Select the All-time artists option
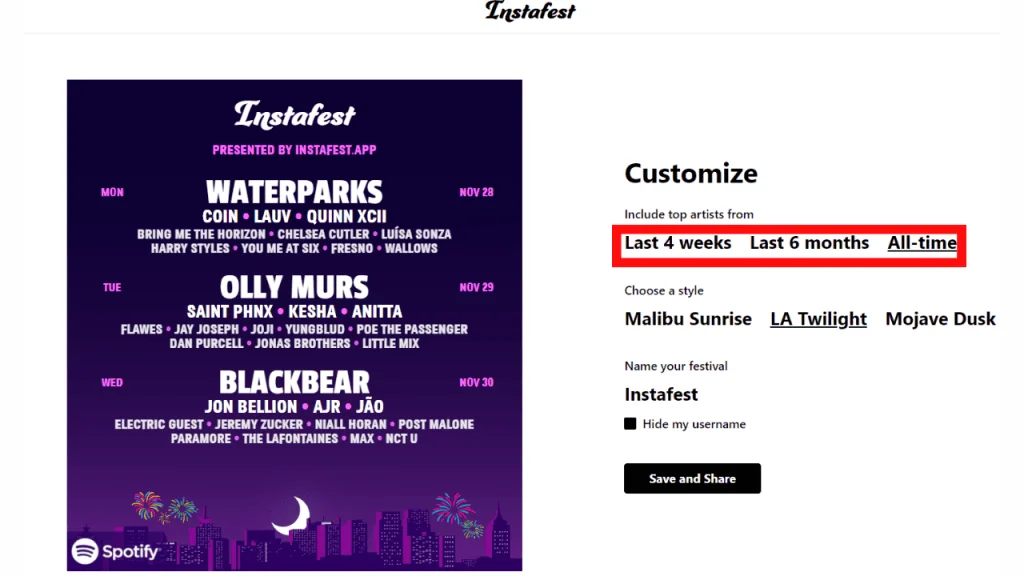Screen dimensions: 1024x576 (x=921, y=243)
